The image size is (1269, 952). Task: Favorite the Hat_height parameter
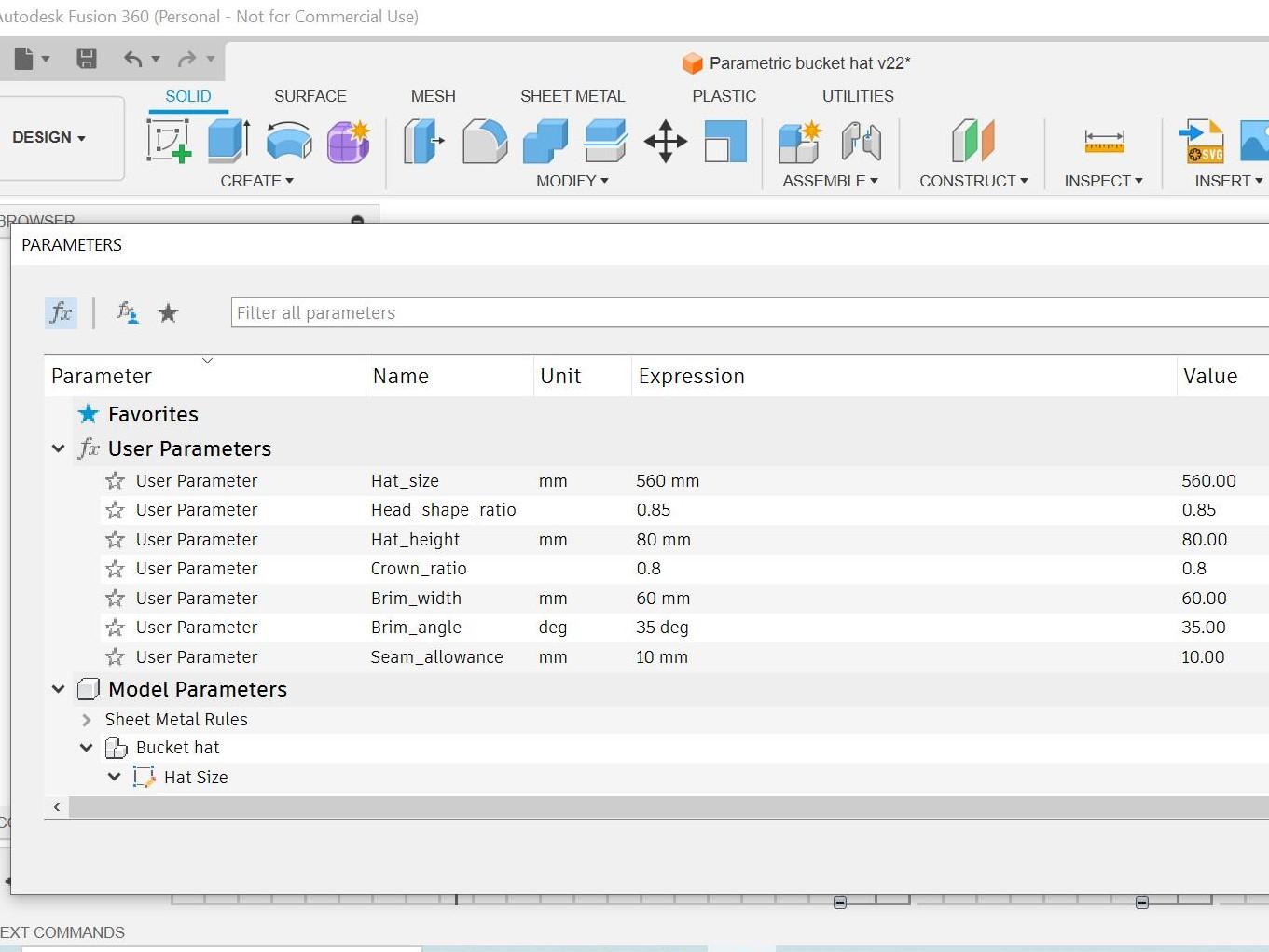pyautogui.click(x=115, y=540)
